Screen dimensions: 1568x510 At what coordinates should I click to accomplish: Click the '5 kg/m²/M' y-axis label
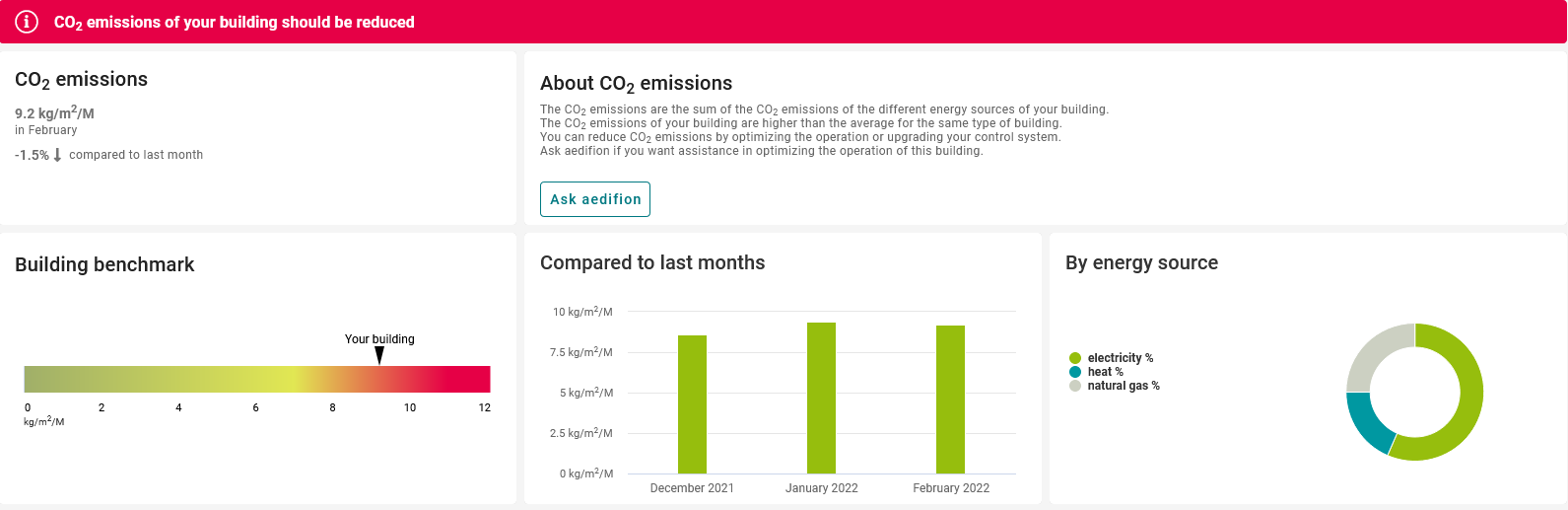[586, 393]
